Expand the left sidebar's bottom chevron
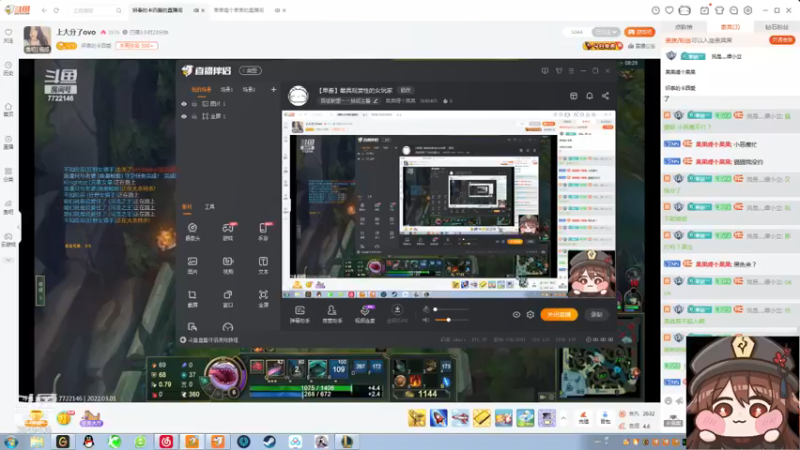Screen dimensions: 800x450 (8, 260)
